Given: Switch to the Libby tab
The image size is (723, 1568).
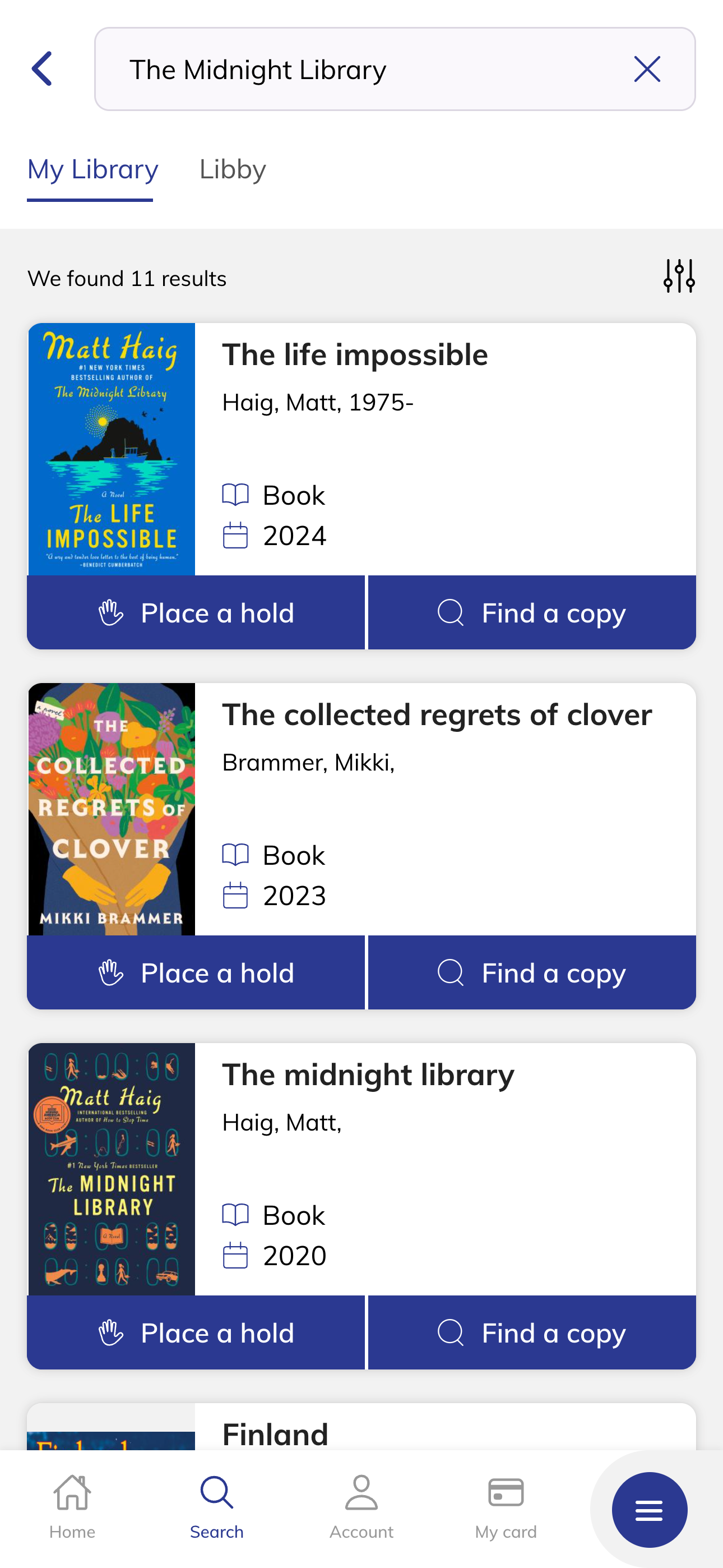Looking at the screenshot, I should (x=233, y=169).
